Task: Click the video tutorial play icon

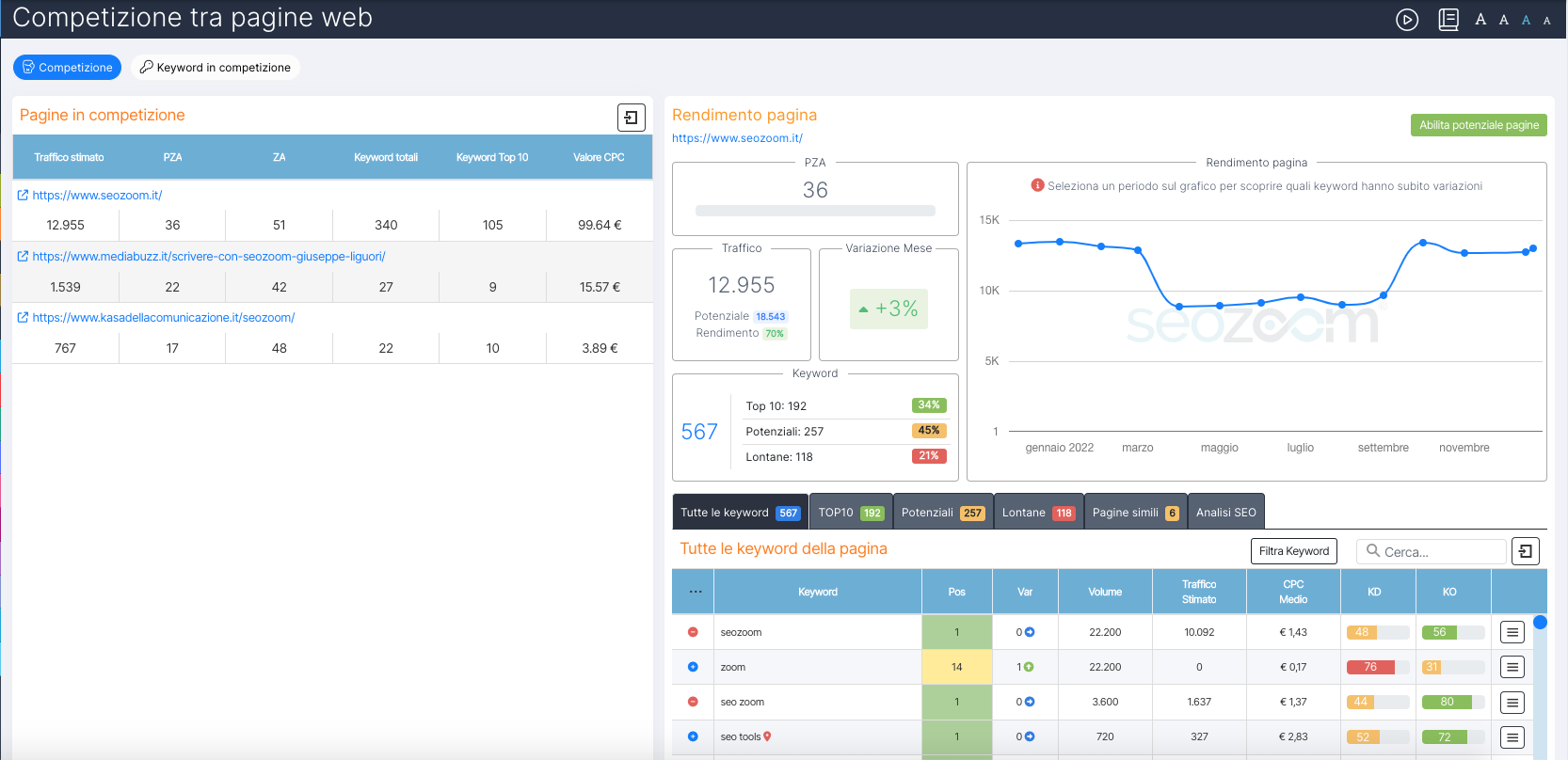Action: [1406, 20]
